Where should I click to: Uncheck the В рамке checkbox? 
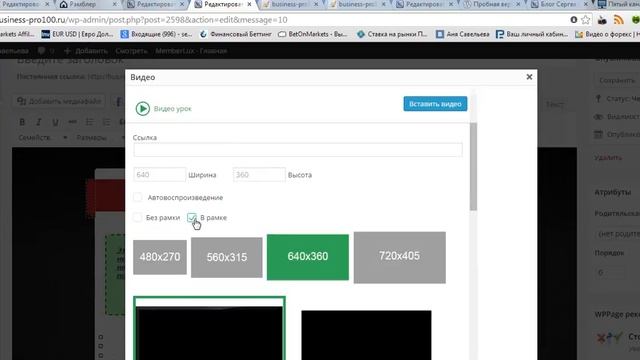192,218
